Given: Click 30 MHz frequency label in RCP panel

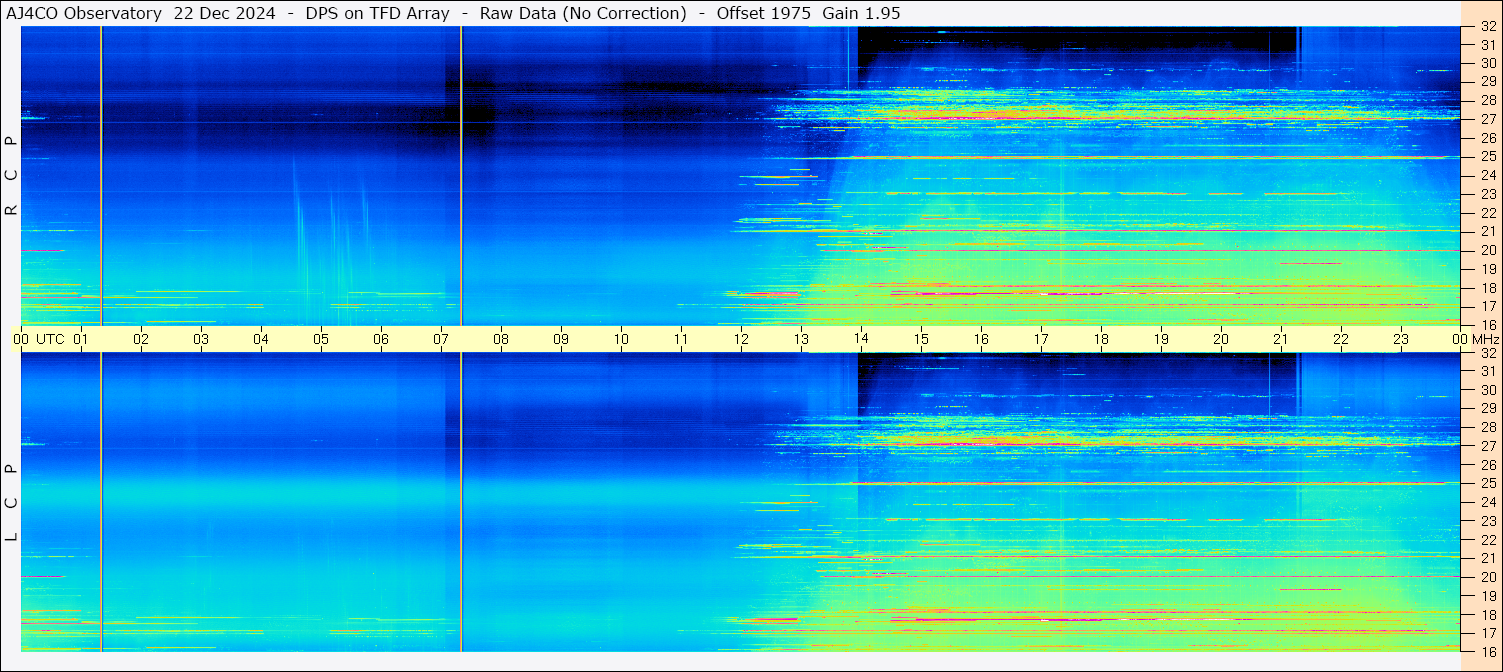Looking at the screenshot, I should click(x=1487, y=63).
